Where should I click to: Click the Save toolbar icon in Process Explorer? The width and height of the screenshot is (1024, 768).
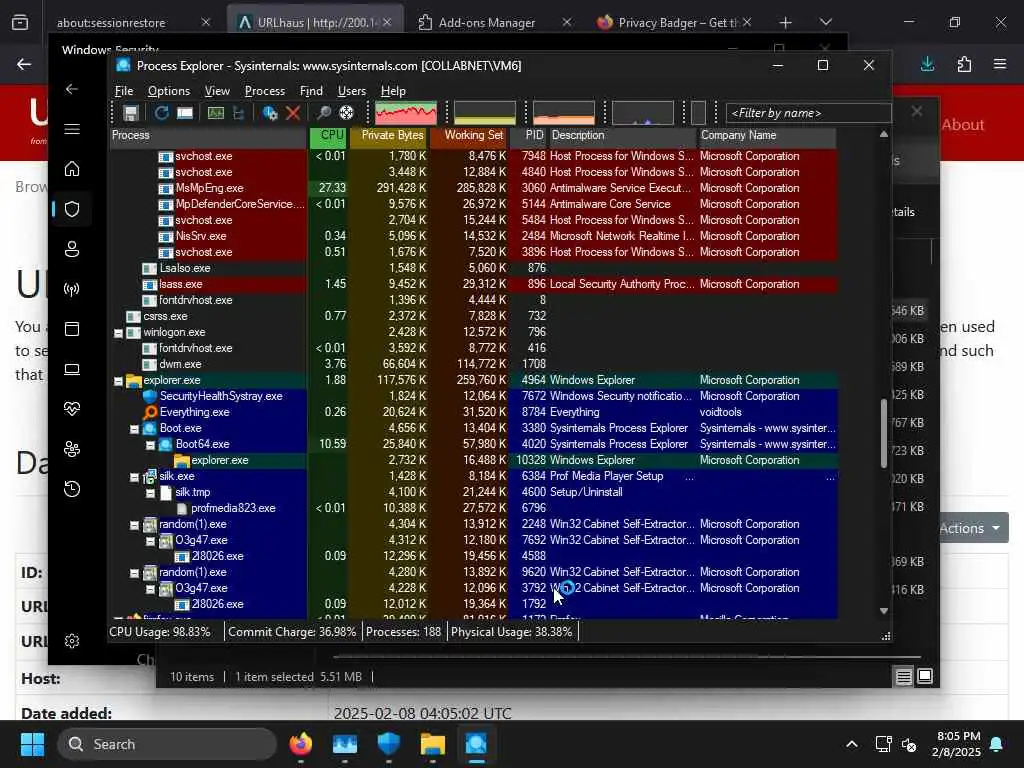click(x=131, y=113)
